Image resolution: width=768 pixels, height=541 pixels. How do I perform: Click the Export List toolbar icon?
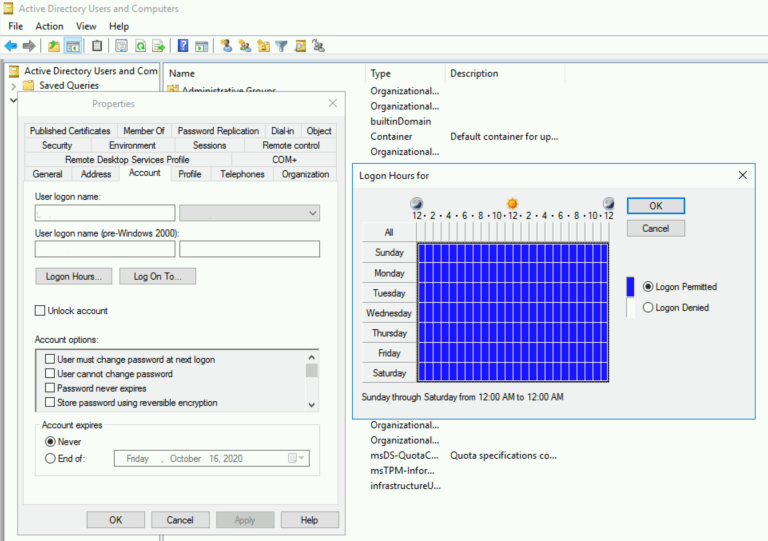tap(159, 46)
